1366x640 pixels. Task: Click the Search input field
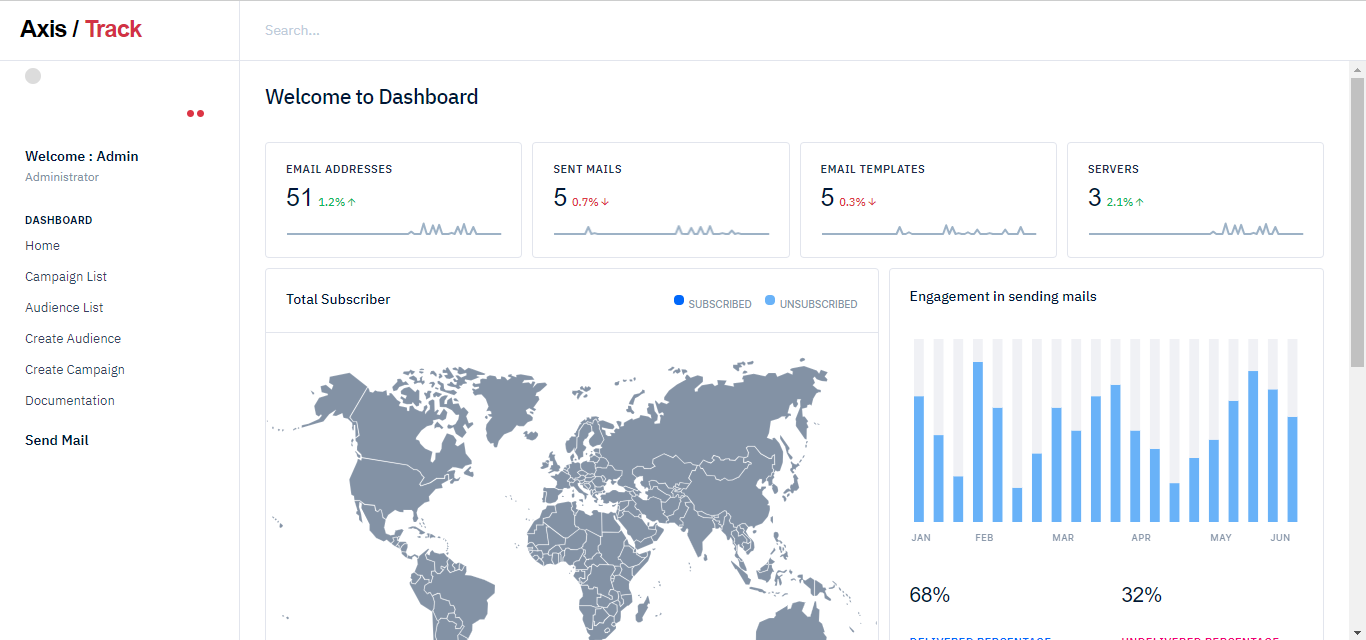(x=700, y=31)
